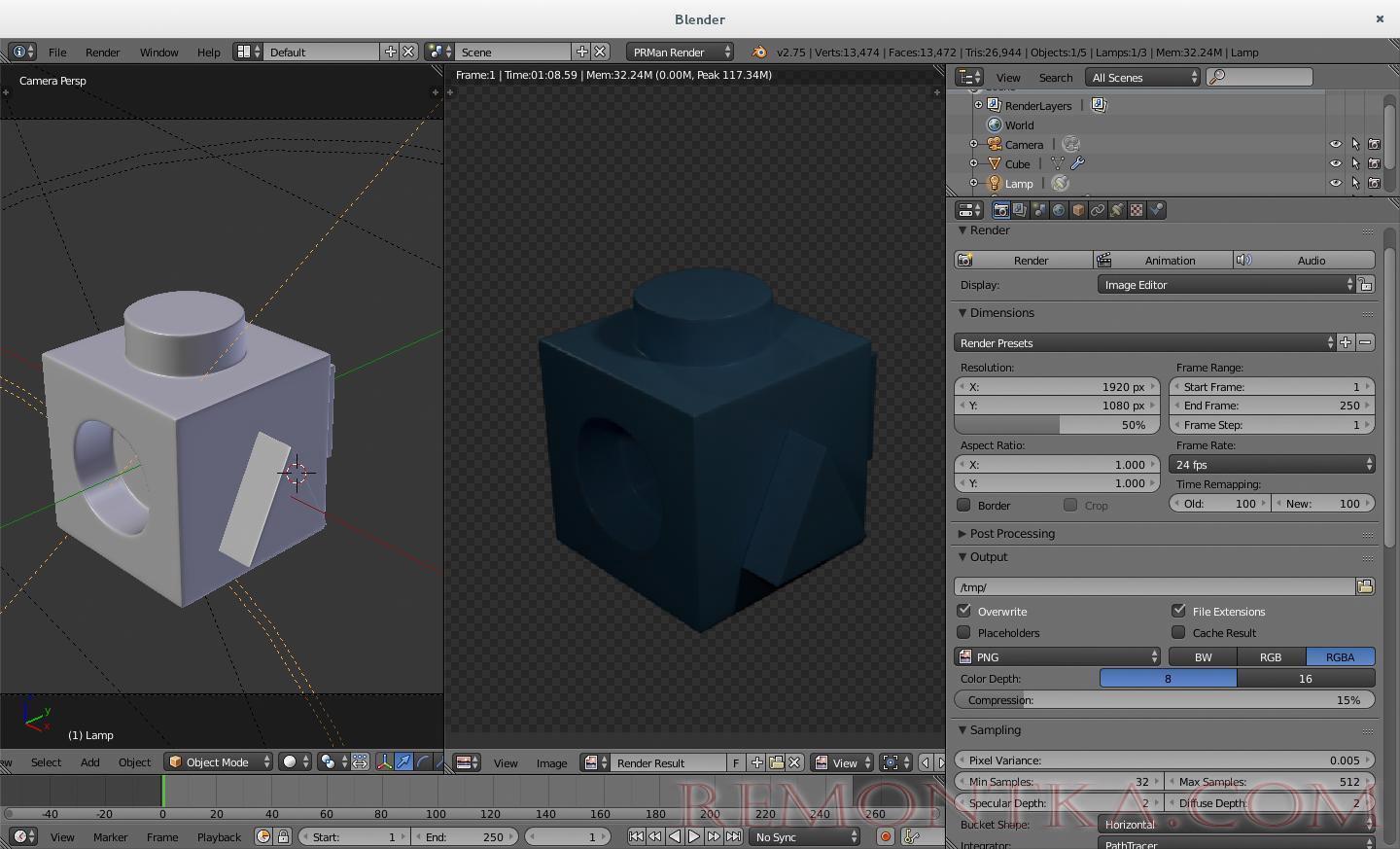
Task: Click the Lamp data icon in outliner
Action: point(1061,183)
